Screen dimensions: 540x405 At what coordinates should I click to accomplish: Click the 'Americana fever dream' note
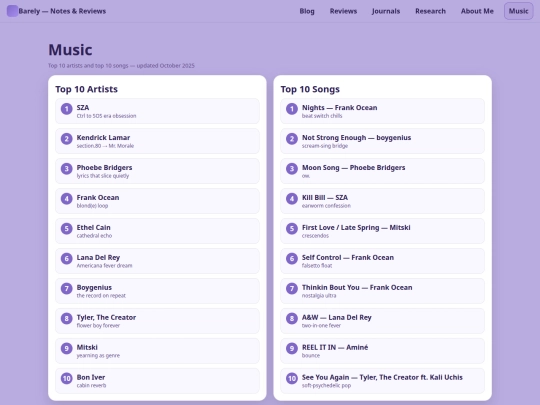104,266
